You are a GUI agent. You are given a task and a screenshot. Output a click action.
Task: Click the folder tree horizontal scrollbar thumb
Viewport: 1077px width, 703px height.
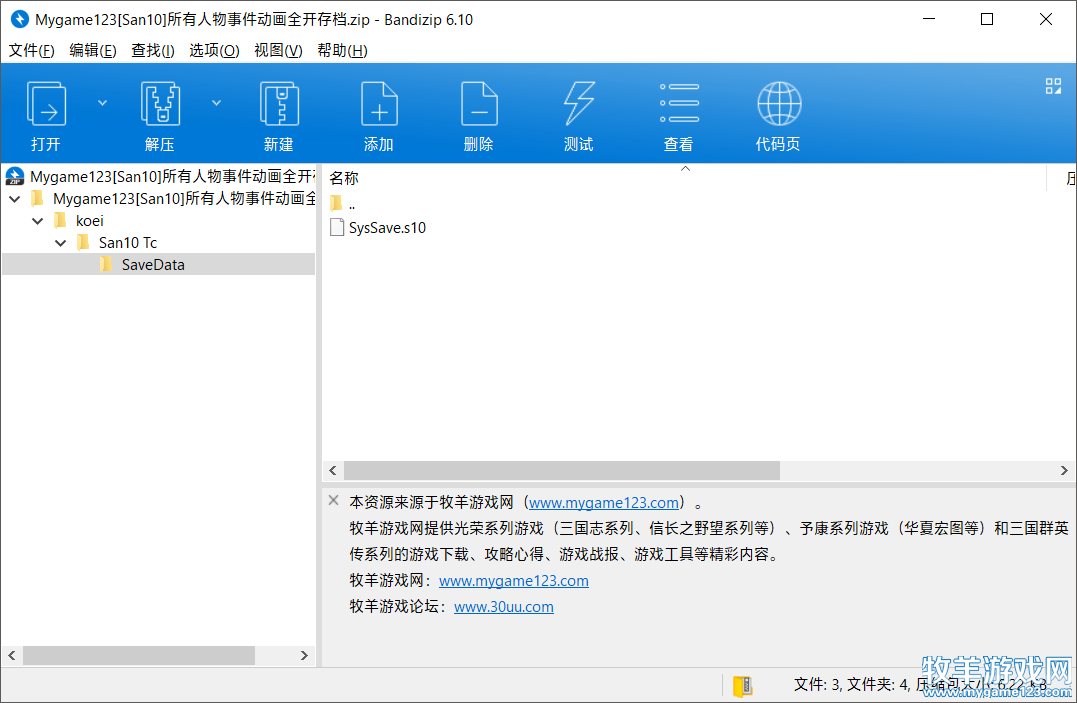(x=139, y=656)
